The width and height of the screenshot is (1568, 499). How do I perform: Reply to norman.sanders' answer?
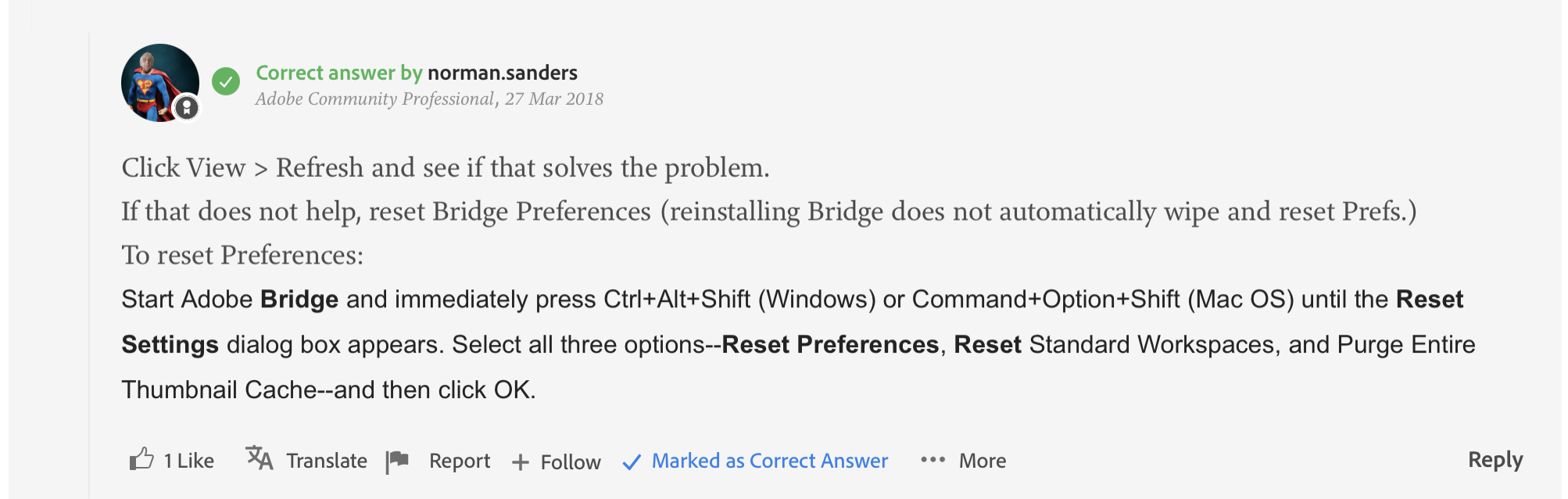1495,459
